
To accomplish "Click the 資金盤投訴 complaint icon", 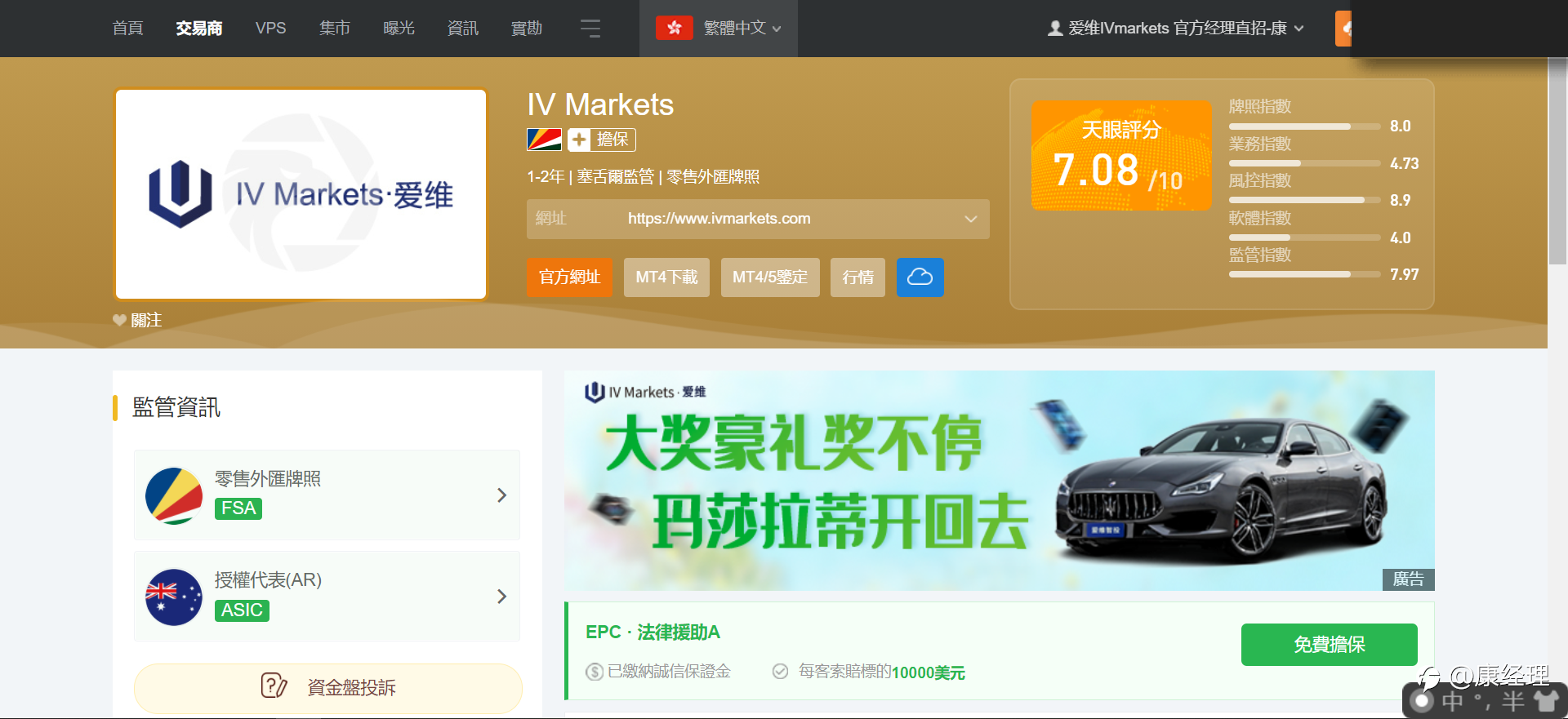I will click(x=274, y=686).
